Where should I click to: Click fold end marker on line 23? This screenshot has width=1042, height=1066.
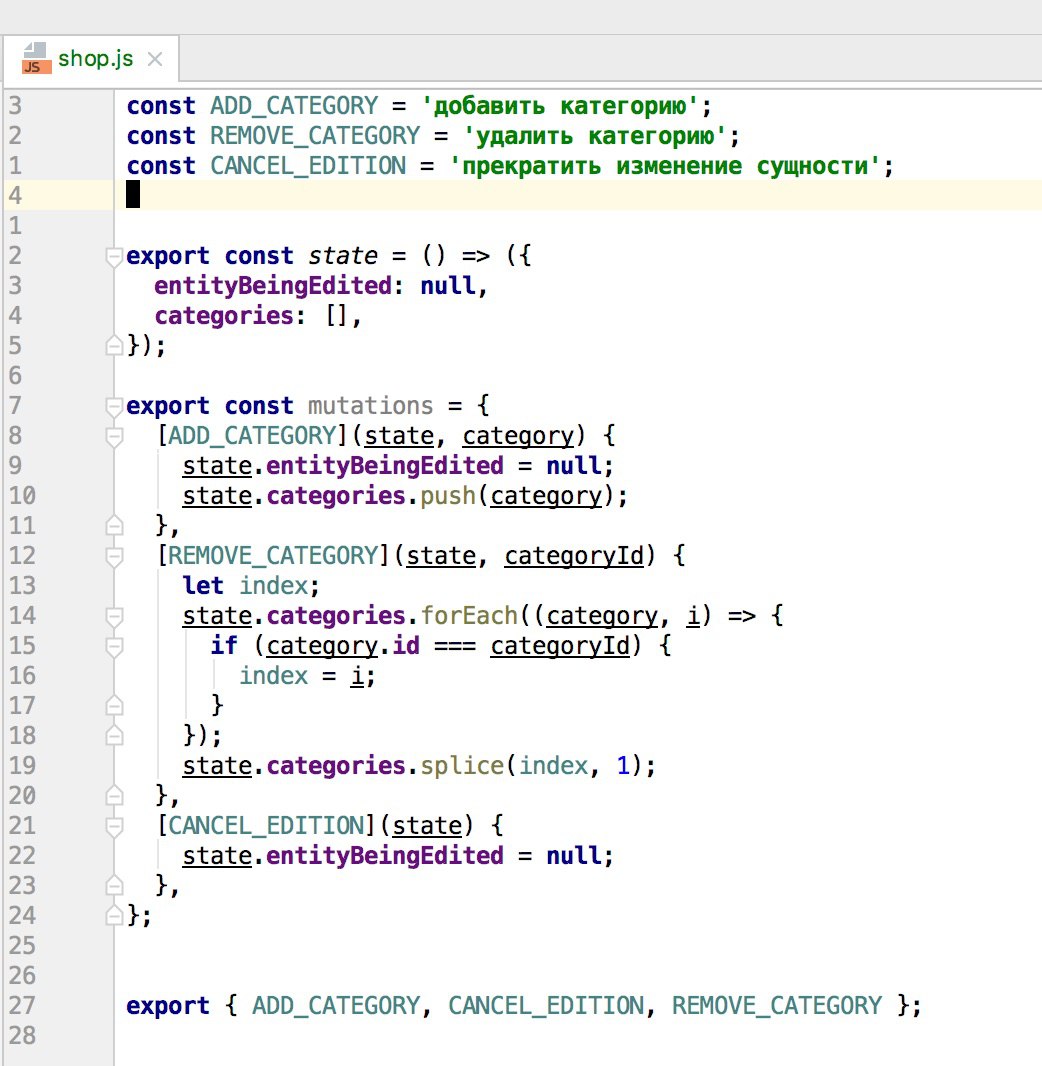114,886
